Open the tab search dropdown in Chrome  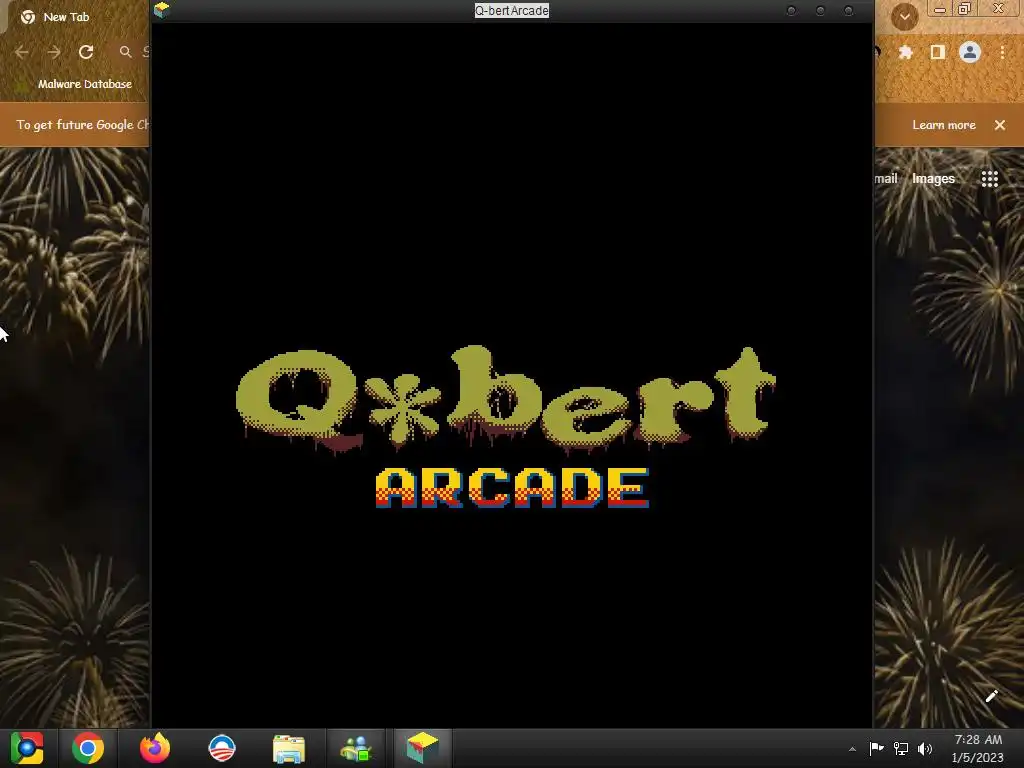point(904,17)
